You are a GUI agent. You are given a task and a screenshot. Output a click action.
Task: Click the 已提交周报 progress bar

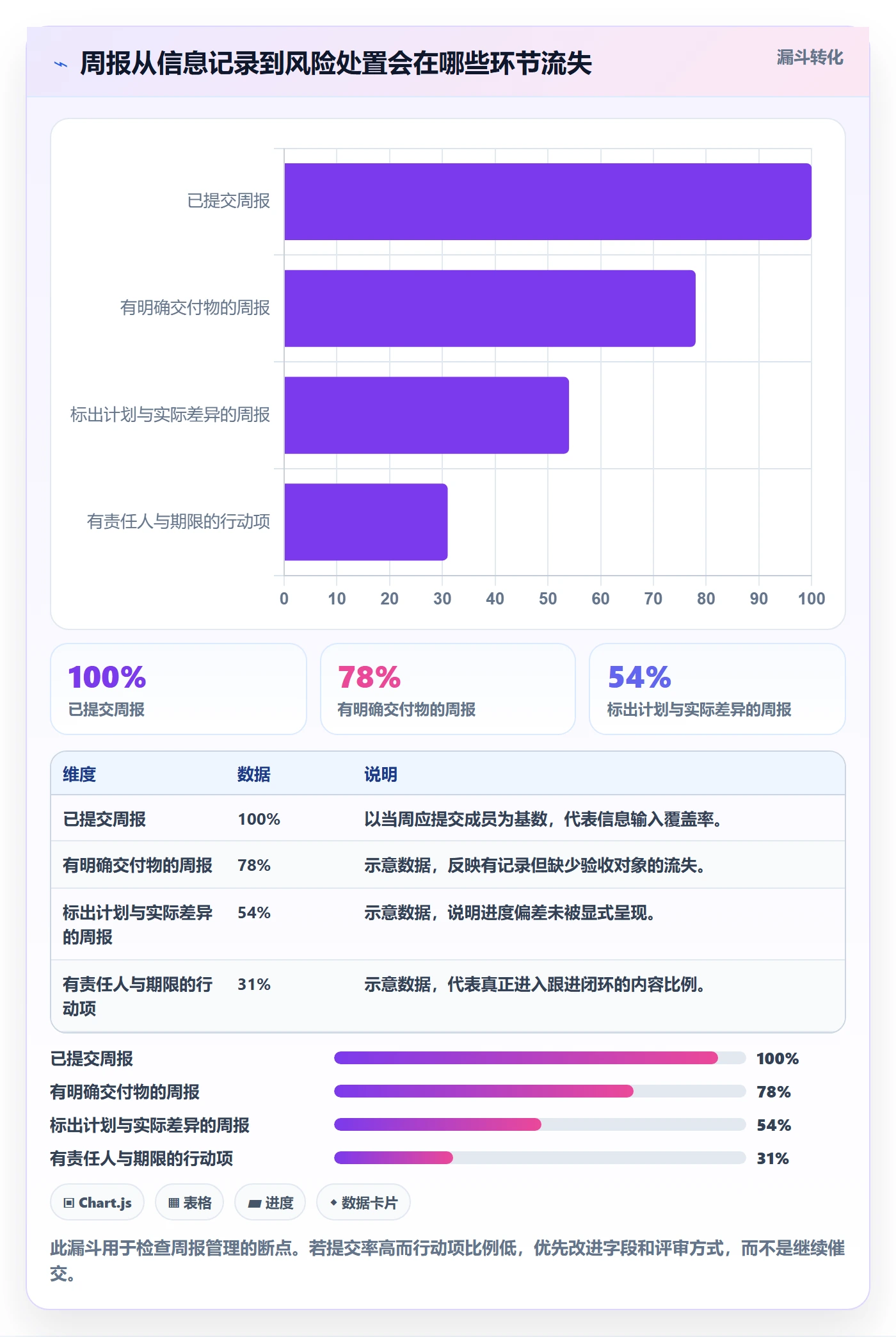coord(540,1058)
